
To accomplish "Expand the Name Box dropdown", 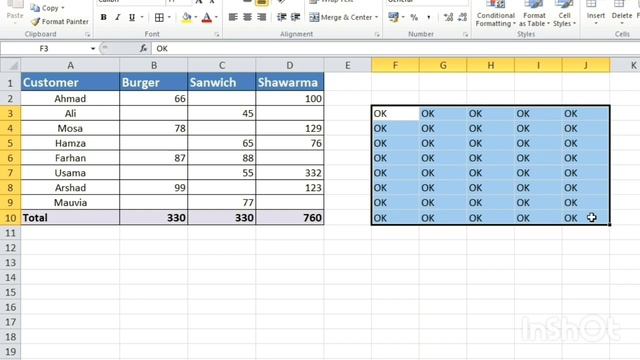I will [x=93, y=49].
